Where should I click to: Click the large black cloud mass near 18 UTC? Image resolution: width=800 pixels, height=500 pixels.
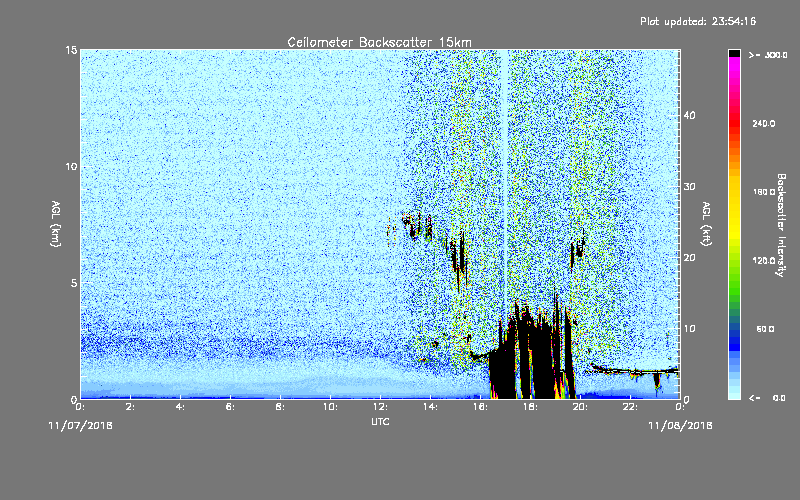tap(533, 352)
